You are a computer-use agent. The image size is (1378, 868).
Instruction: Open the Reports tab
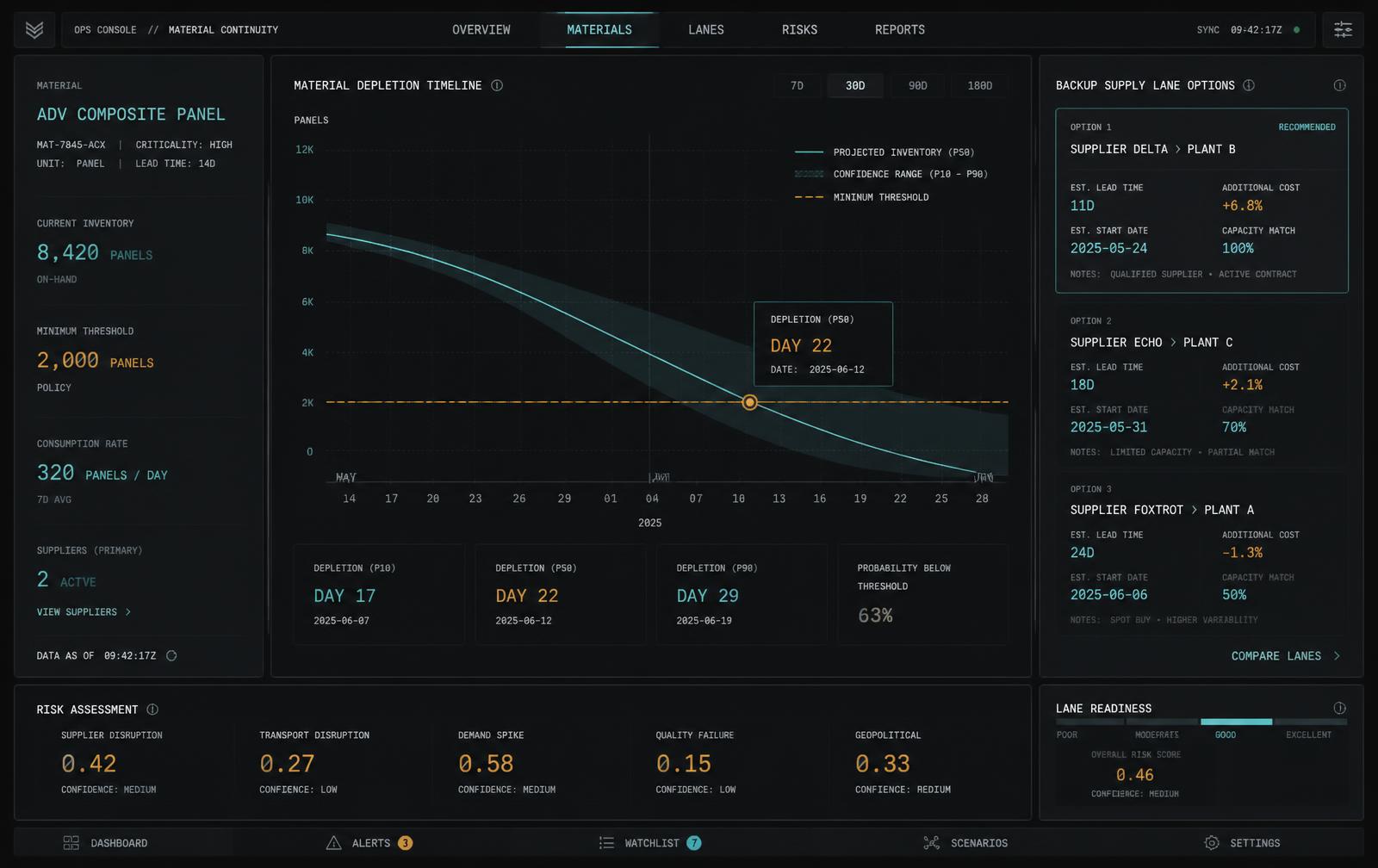click(x=900, y=30)
